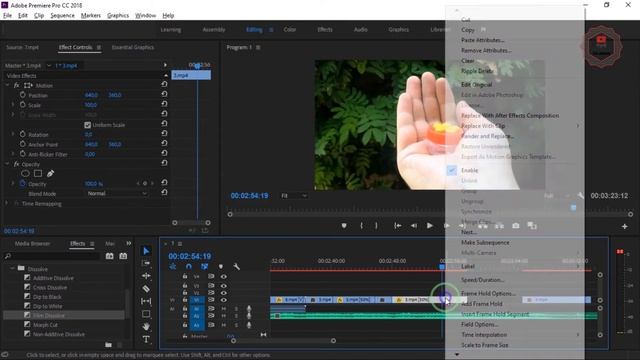
Task: Mute audio track A1
Action: tap(224, 309)
